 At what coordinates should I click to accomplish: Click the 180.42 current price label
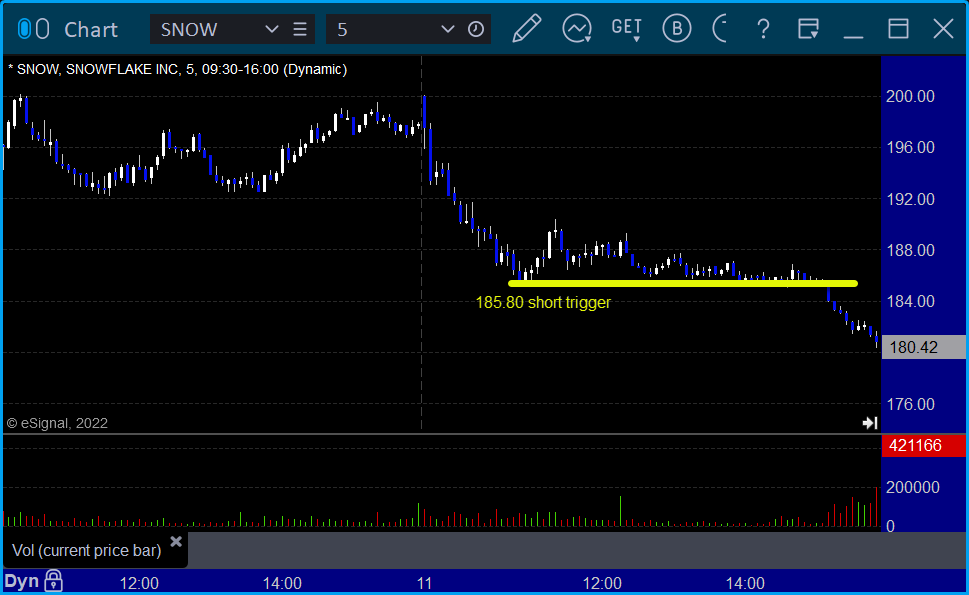pyautogui.click(x=923, y=347)
